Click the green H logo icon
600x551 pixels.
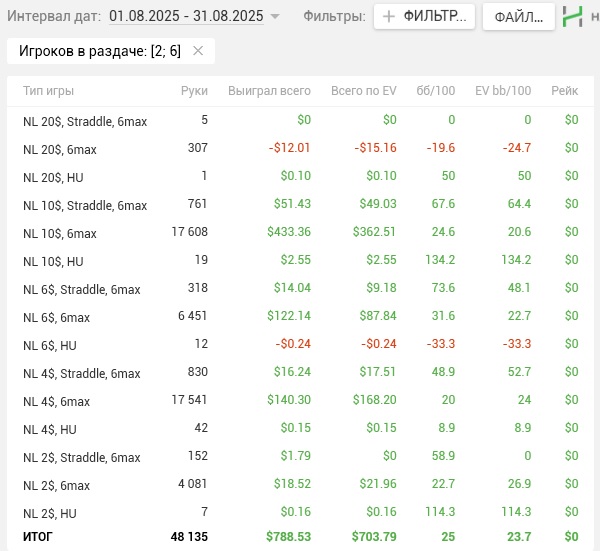click(572, 16)
